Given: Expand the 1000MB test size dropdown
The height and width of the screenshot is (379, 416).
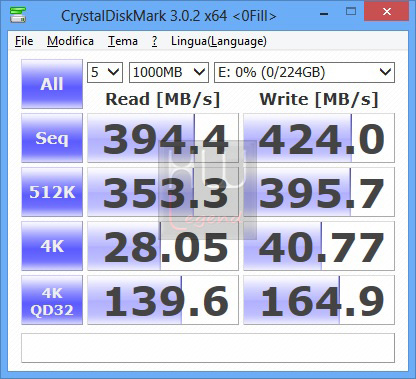Looking at the screenshot, I should pos(169,72).
